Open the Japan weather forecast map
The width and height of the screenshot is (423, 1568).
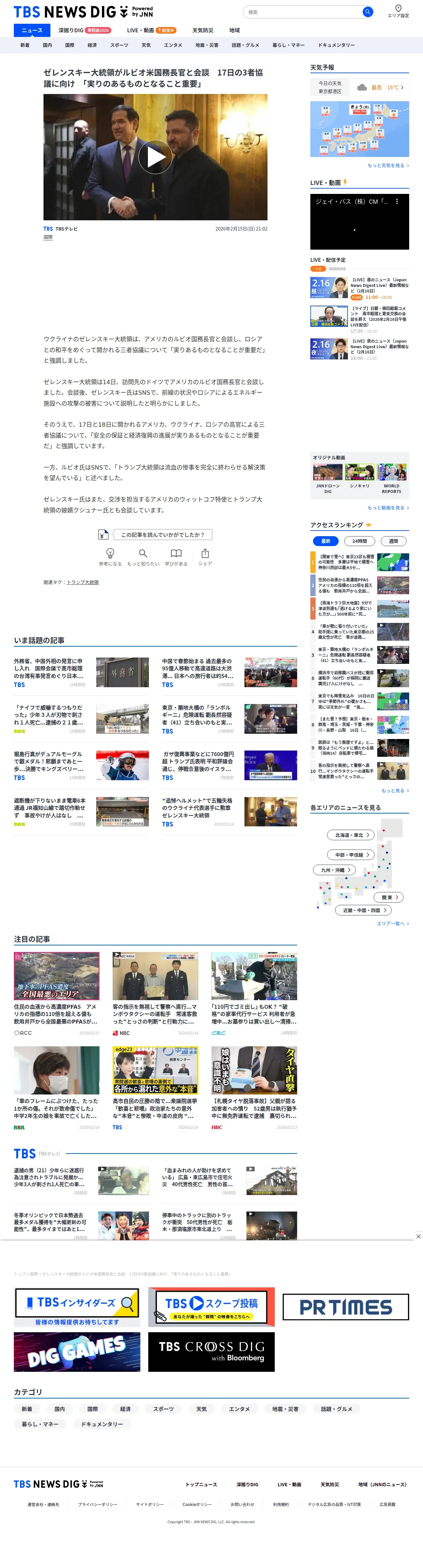click(x=360, y=129)
